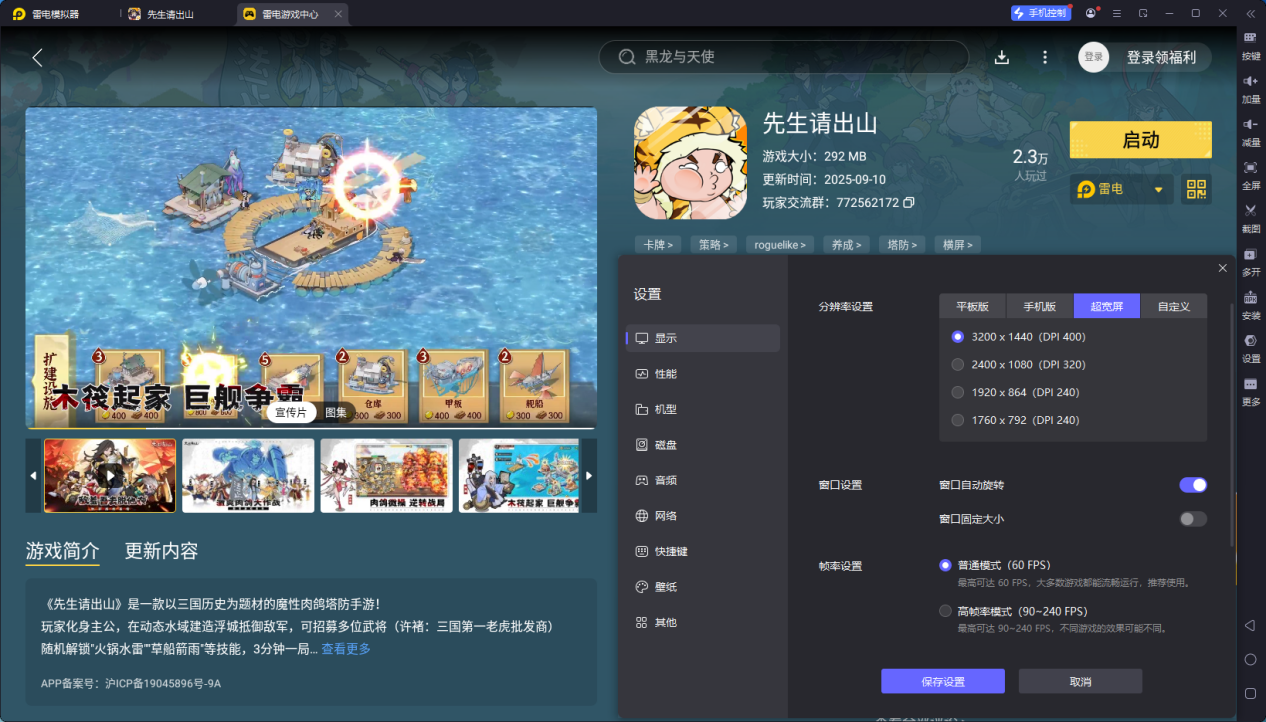
Task: Open 快捷键 settings category
Action: [x=703, y=551]
